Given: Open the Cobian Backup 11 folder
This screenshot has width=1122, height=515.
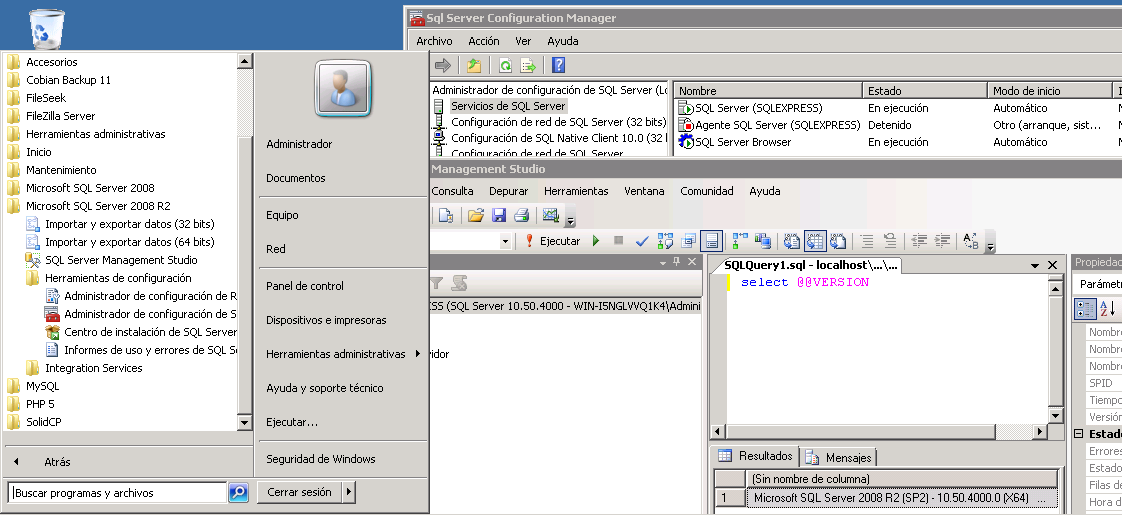Looking at the screenshot, I should pos(68,80).
